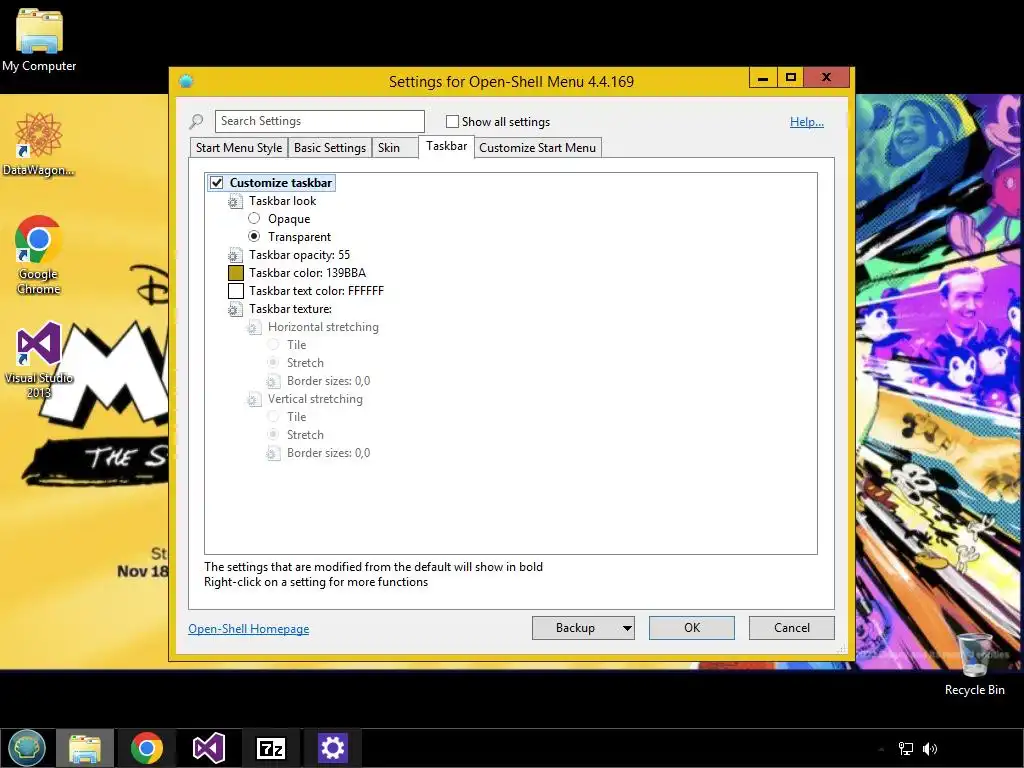
Task: Enable the Show all settings checkbox
Action: point(452,121)
